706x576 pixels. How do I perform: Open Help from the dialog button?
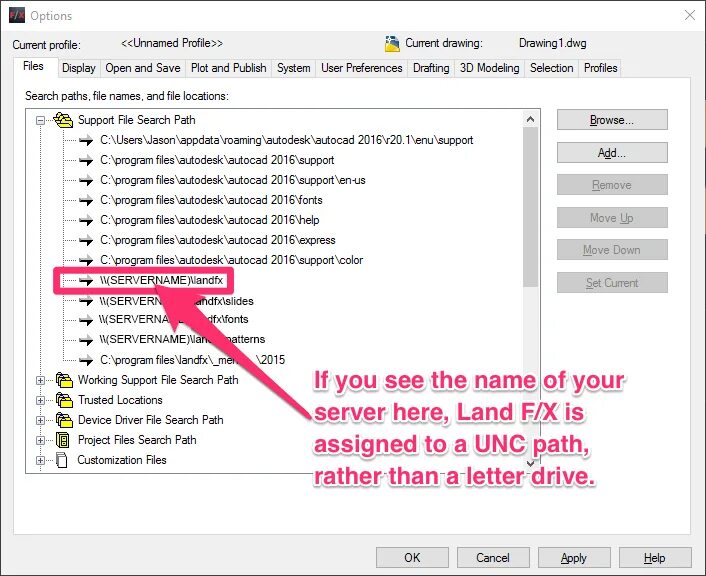click(x=655, y=558)
